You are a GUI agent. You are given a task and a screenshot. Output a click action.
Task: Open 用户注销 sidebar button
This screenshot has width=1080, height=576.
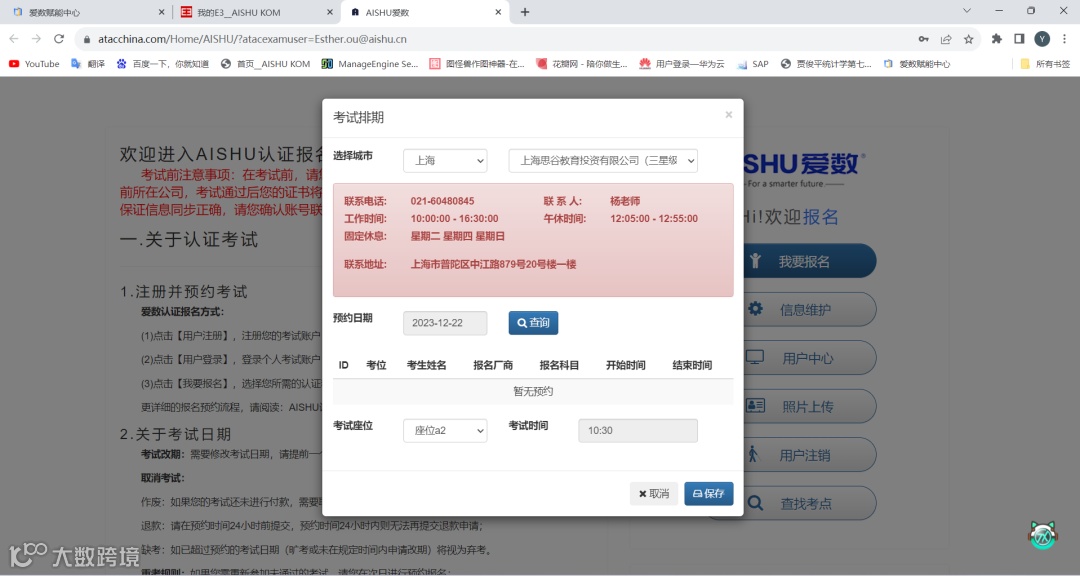point(804,455)
